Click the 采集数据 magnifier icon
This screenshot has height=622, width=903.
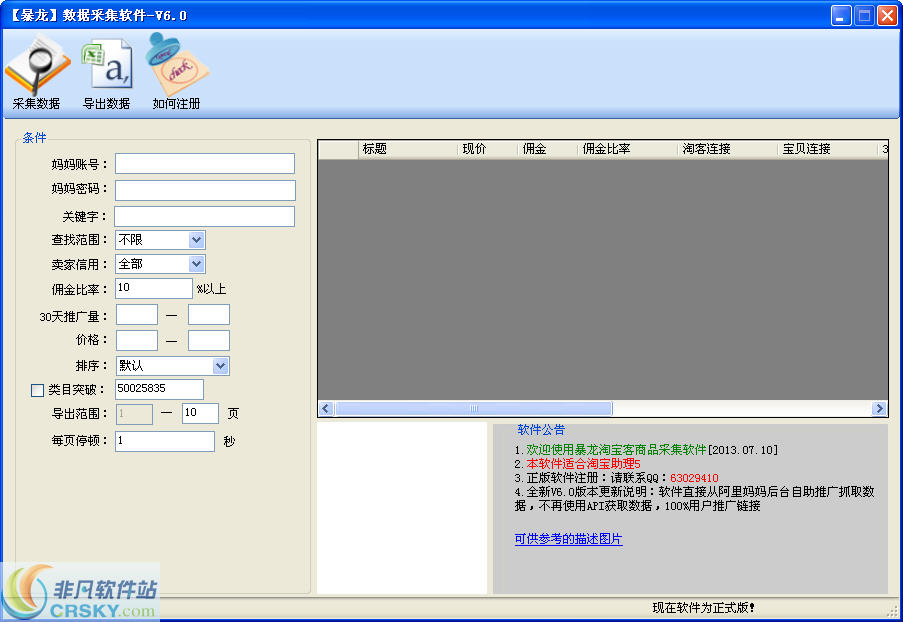[x=36, y=67]
